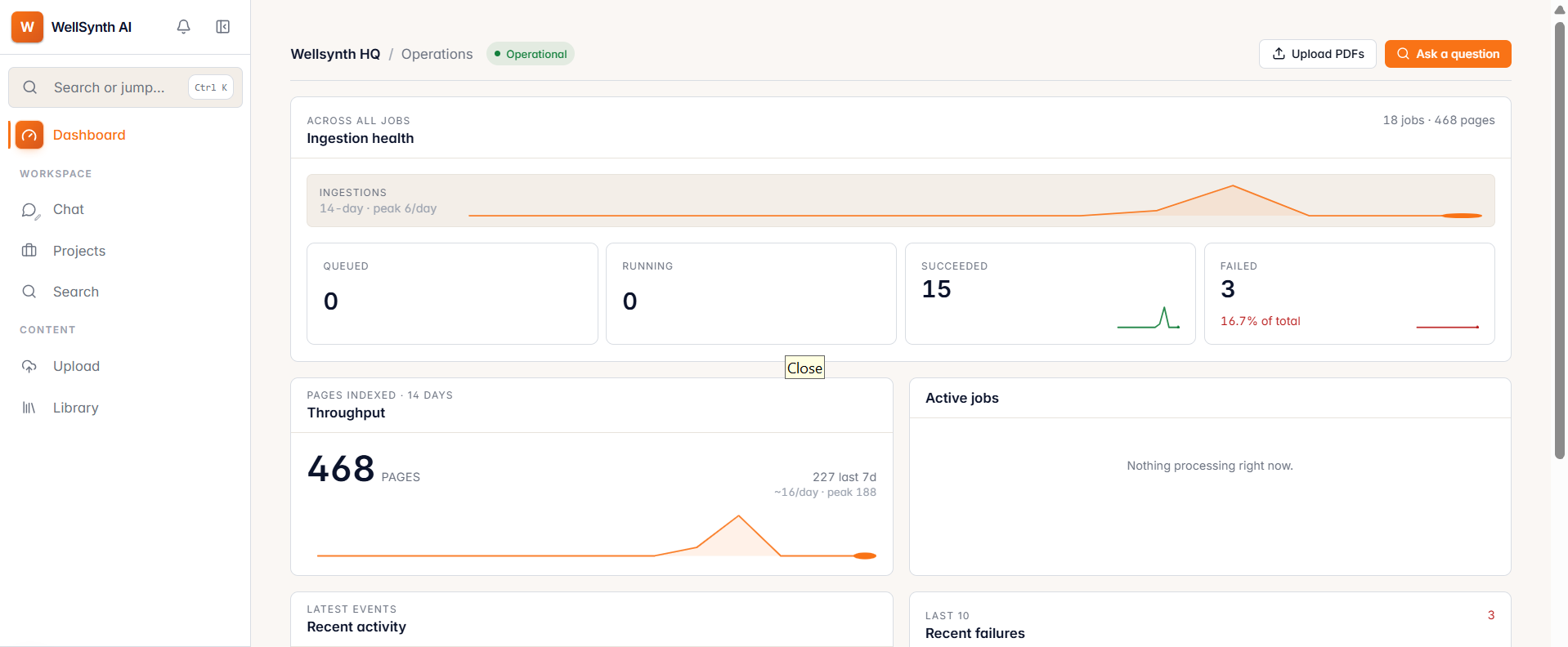
Task: Click the Throughput pages chart
Action: tap(596, 536)
